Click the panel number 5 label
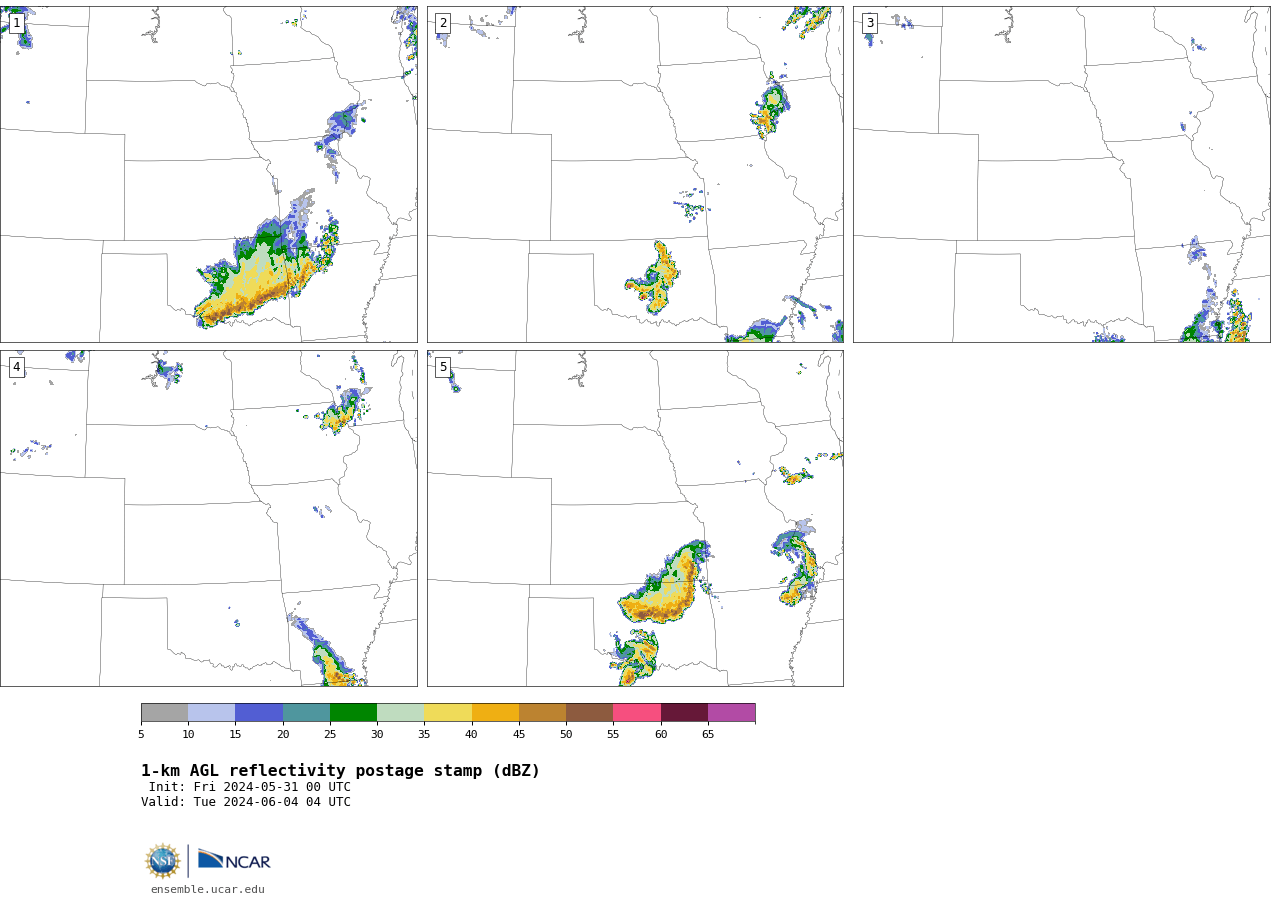1280x901 pixels. click(443, 367)
